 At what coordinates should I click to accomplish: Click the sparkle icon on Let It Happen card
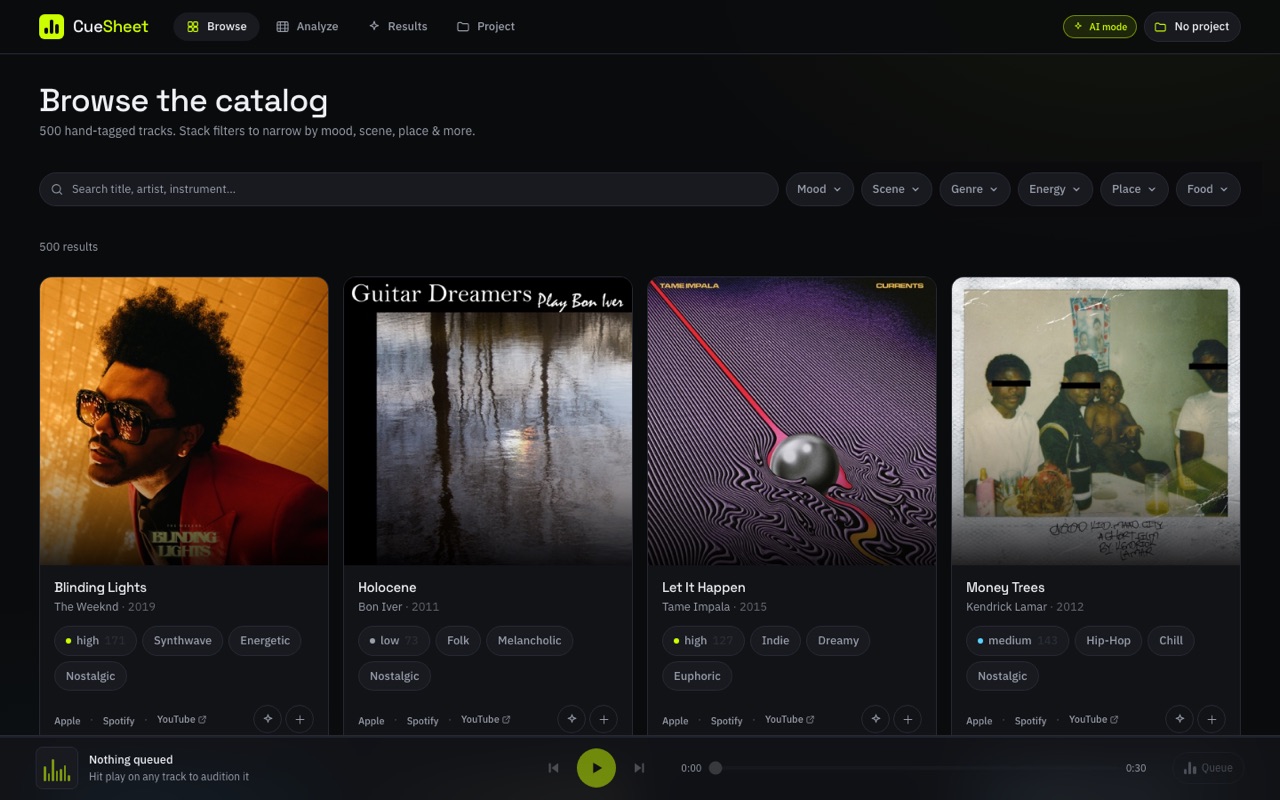point(875,719)
